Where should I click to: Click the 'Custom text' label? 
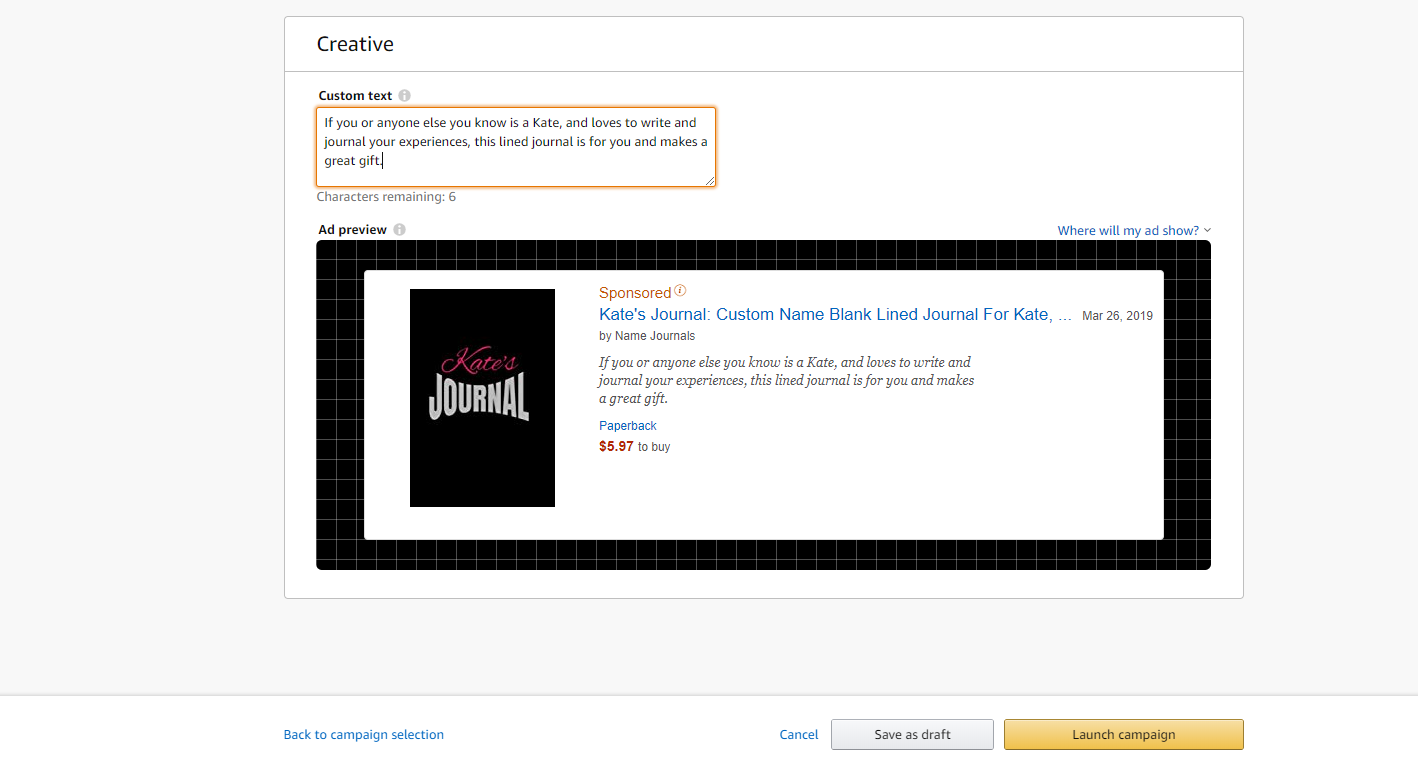(x=355, y=96)
